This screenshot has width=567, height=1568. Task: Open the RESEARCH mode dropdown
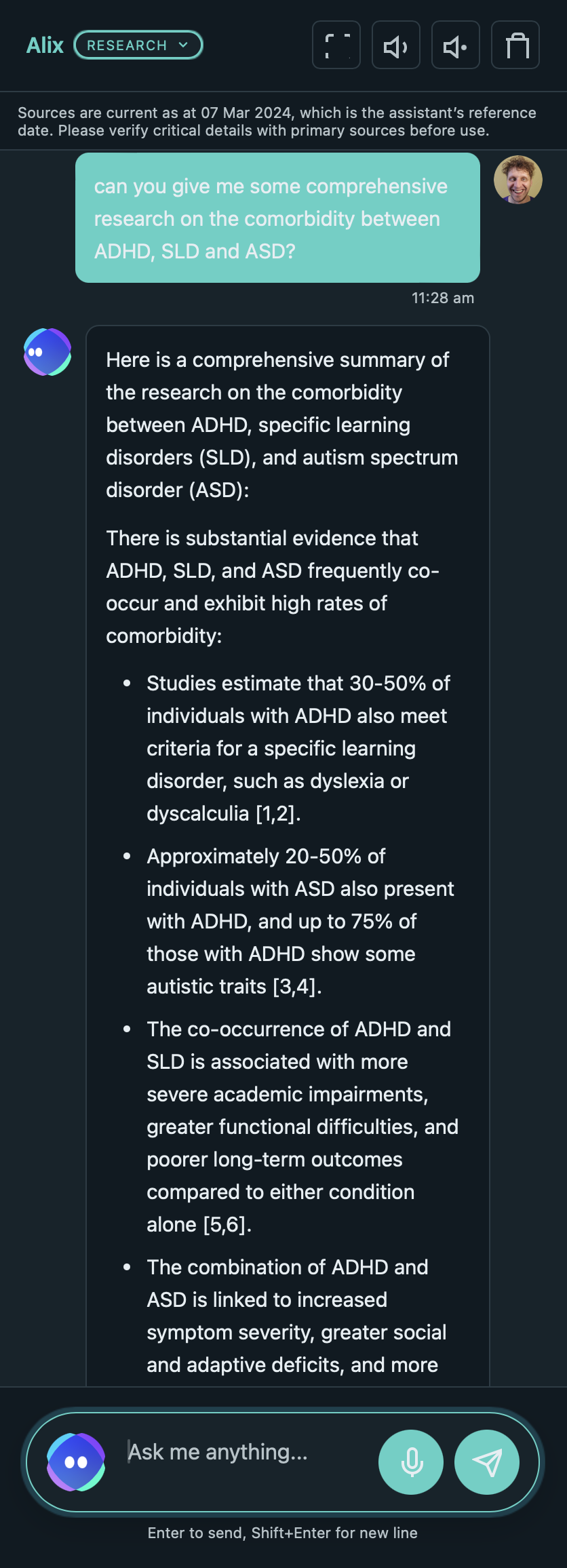[138, 45]
